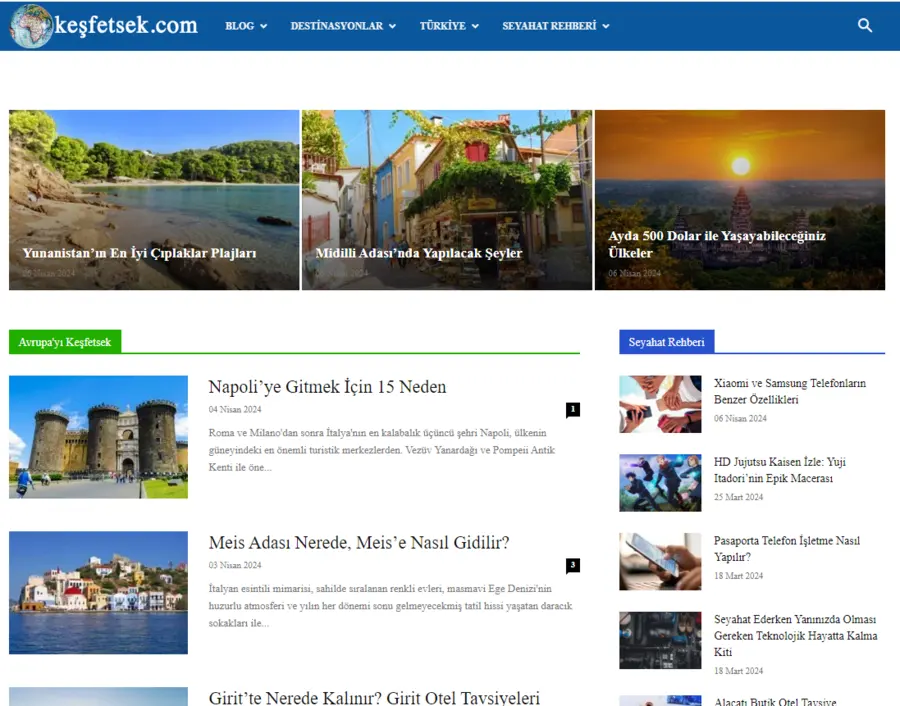Click the keşfetsek.com site name text
Viewport: 900px width, 706px height.
coord(126,25)
